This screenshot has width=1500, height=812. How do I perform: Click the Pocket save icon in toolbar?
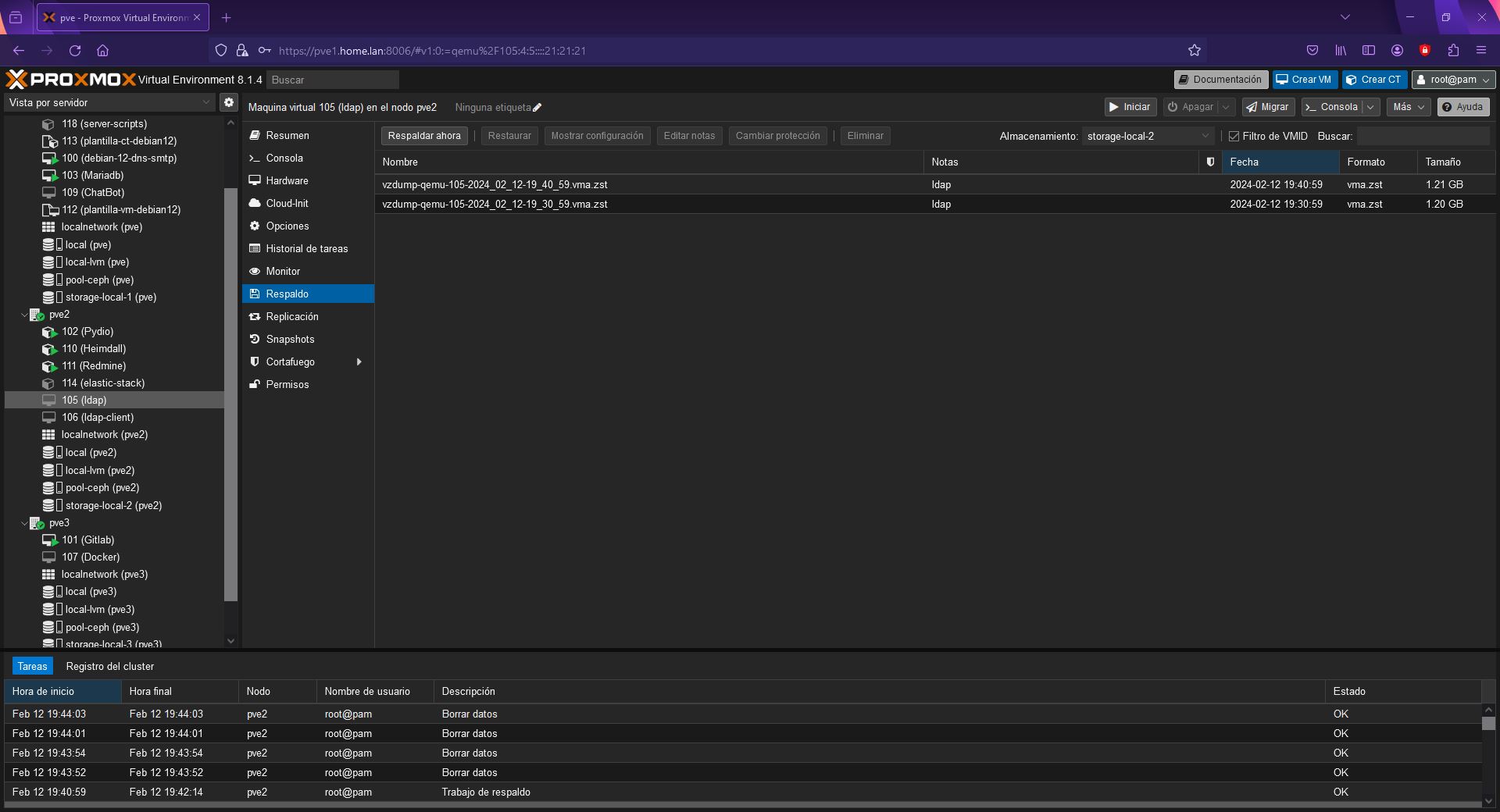point(1312,51)
